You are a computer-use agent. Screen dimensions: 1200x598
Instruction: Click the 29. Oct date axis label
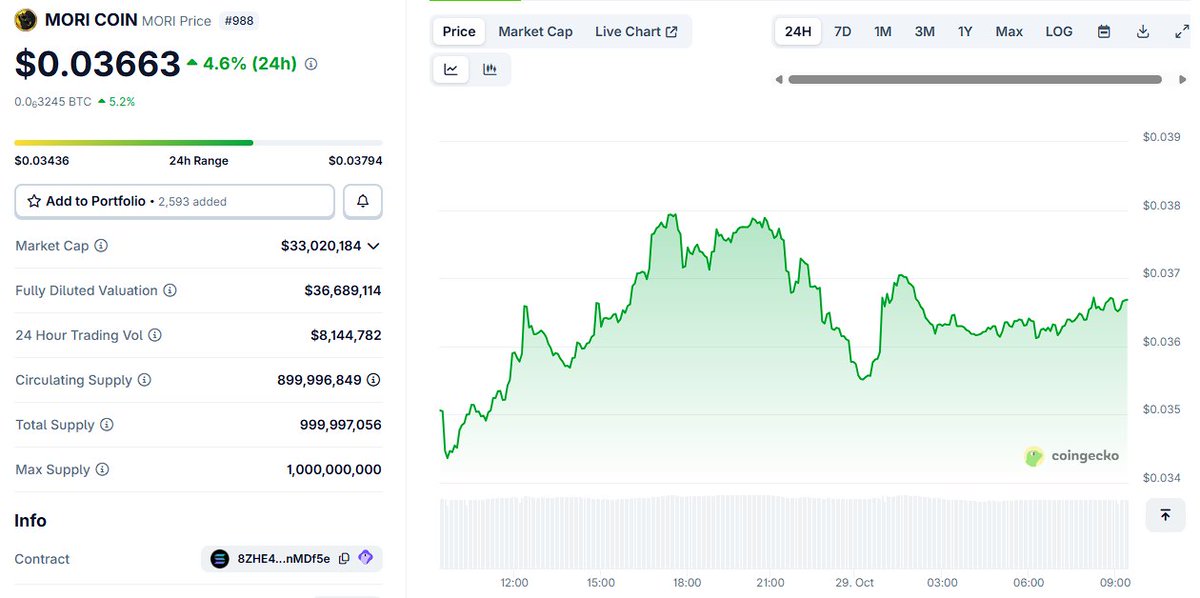(x=856, y=582)
